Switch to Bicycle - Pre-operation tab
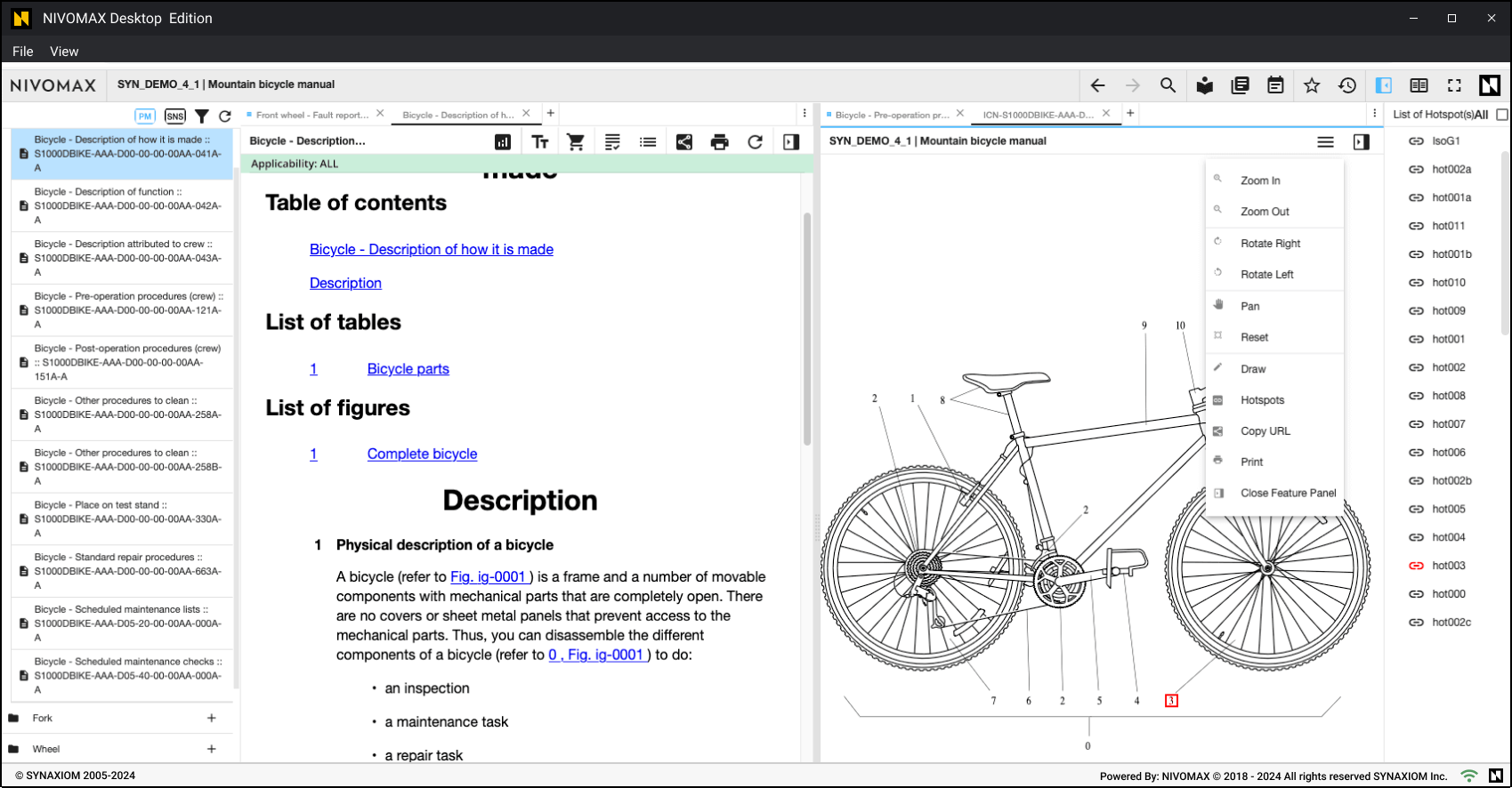Viewport: 1512px width, 788px height. pyautogui.click(x=892, y=115)
